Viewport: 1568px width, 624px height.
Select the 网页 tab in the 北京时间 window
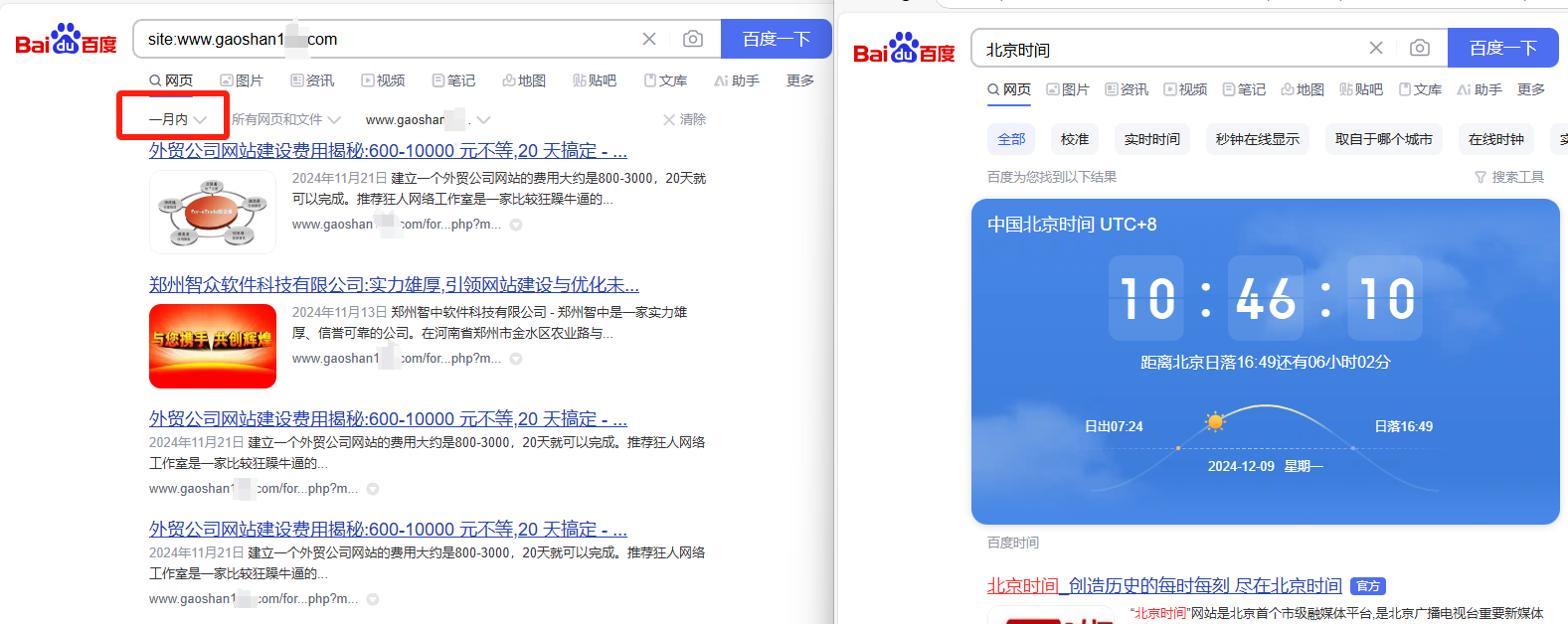tap(1009, 89)
